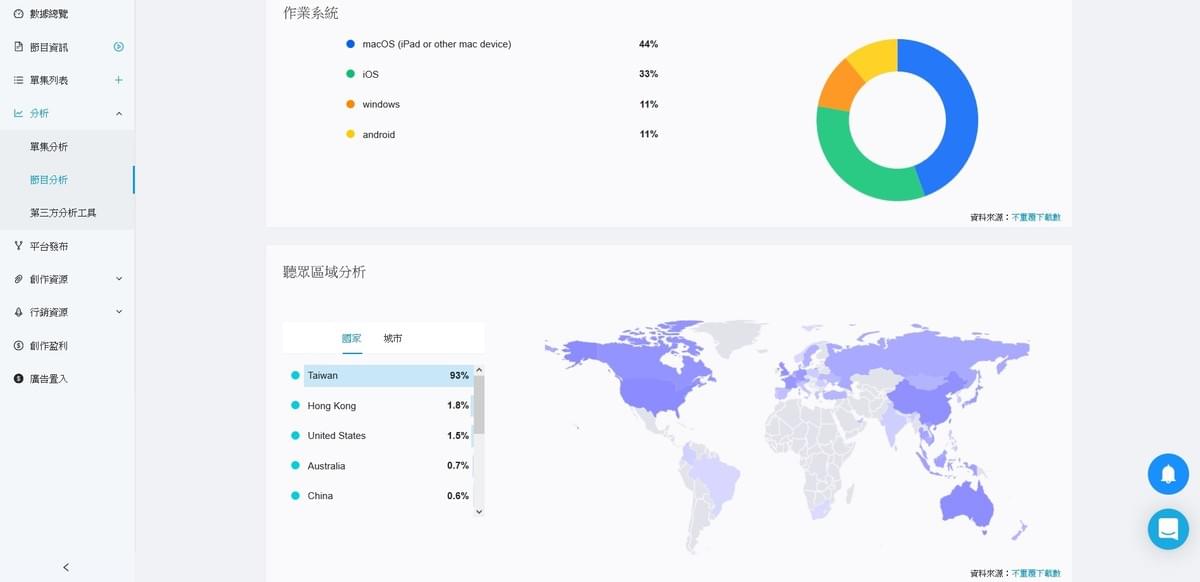This screenshot has width=1200, height=582.
Task: Open 第三方分析工具 in the sidebar
Action: click(x=63, y=213)
